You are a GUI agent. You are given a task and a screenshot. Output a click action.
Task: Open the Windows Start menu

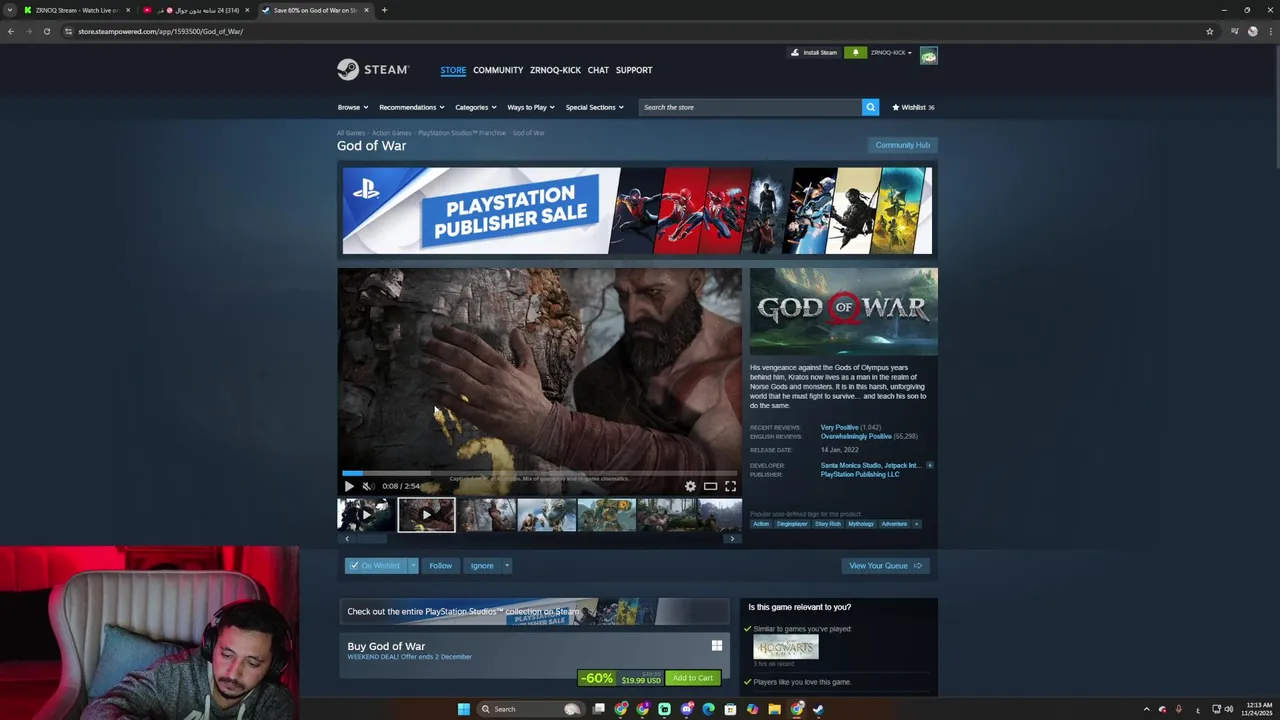pyautogui.click(x=463, y=709)
